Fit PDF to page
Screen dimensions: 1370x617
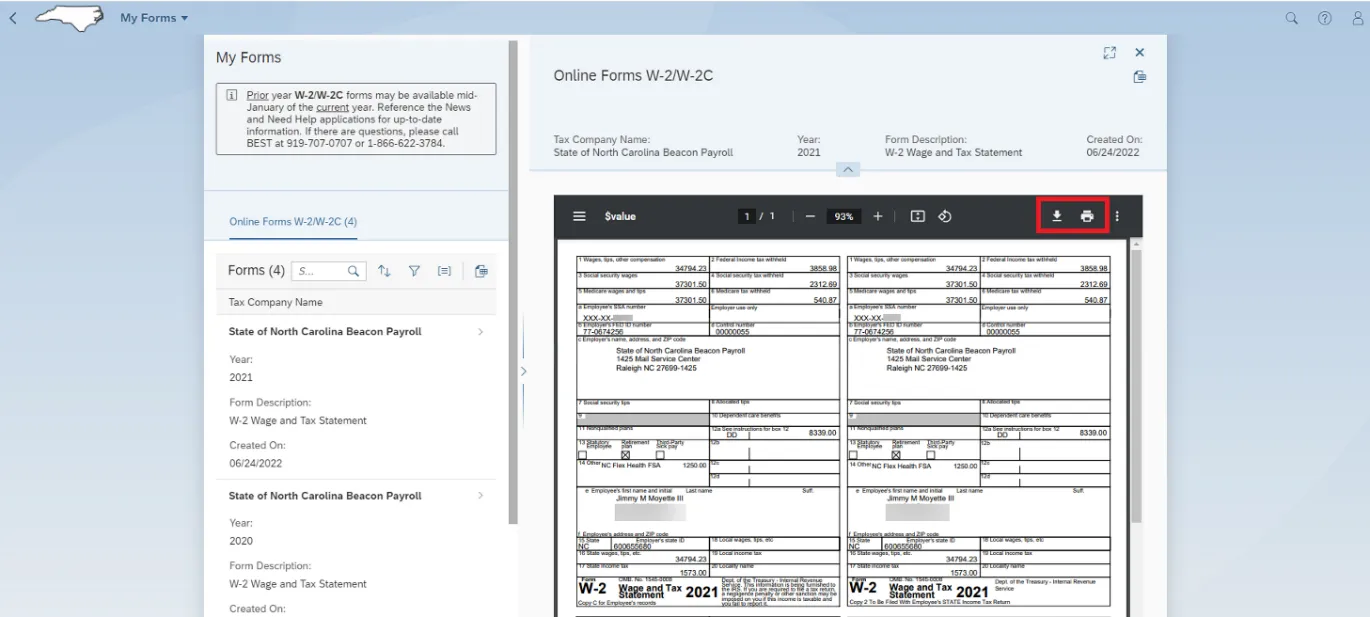point(918,216)
